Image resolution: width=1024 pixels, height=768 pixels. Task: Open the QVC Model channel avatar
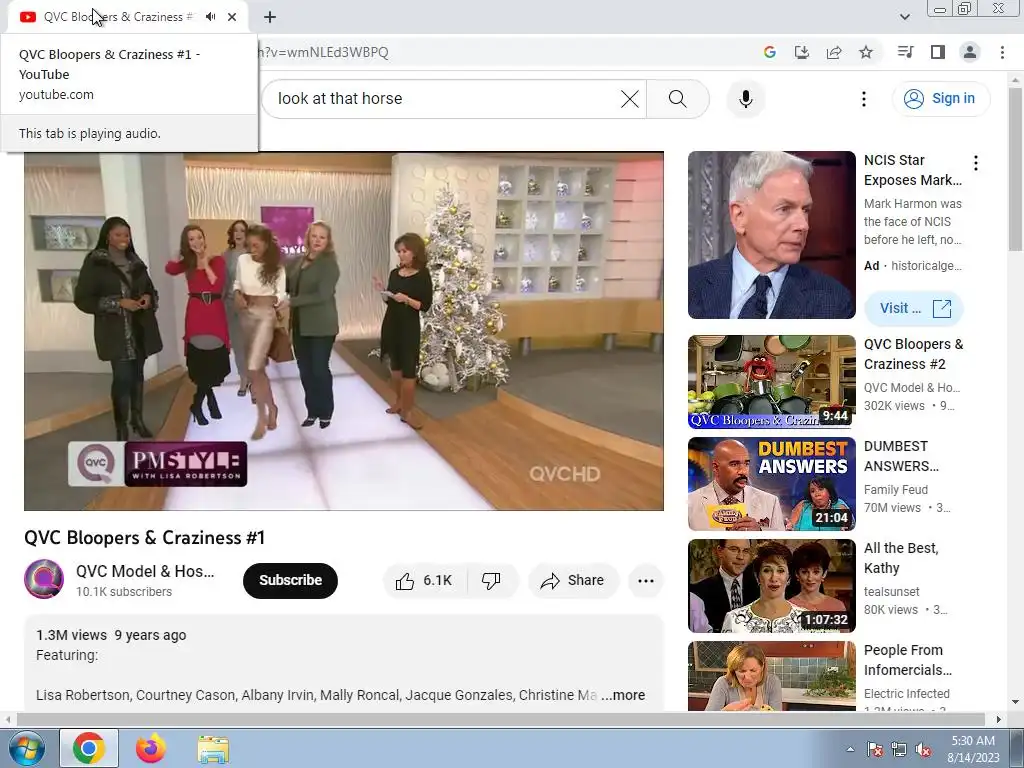click(44, 579)
